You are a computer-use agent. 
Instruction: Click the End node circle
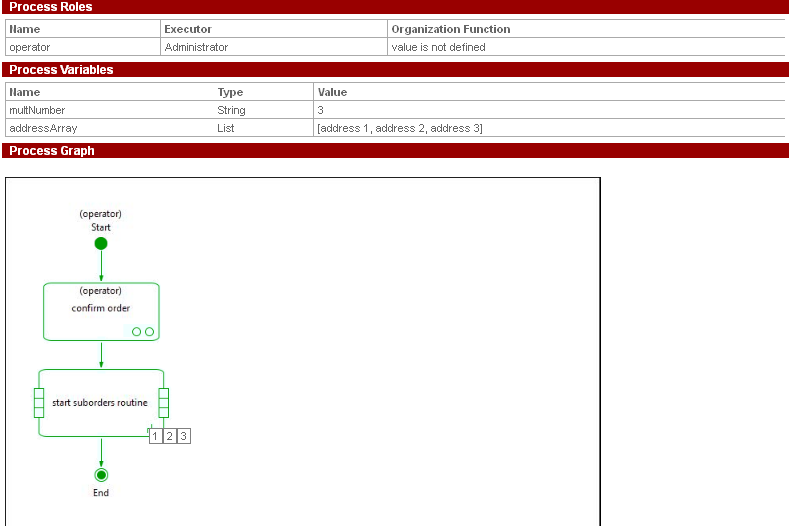101,475
